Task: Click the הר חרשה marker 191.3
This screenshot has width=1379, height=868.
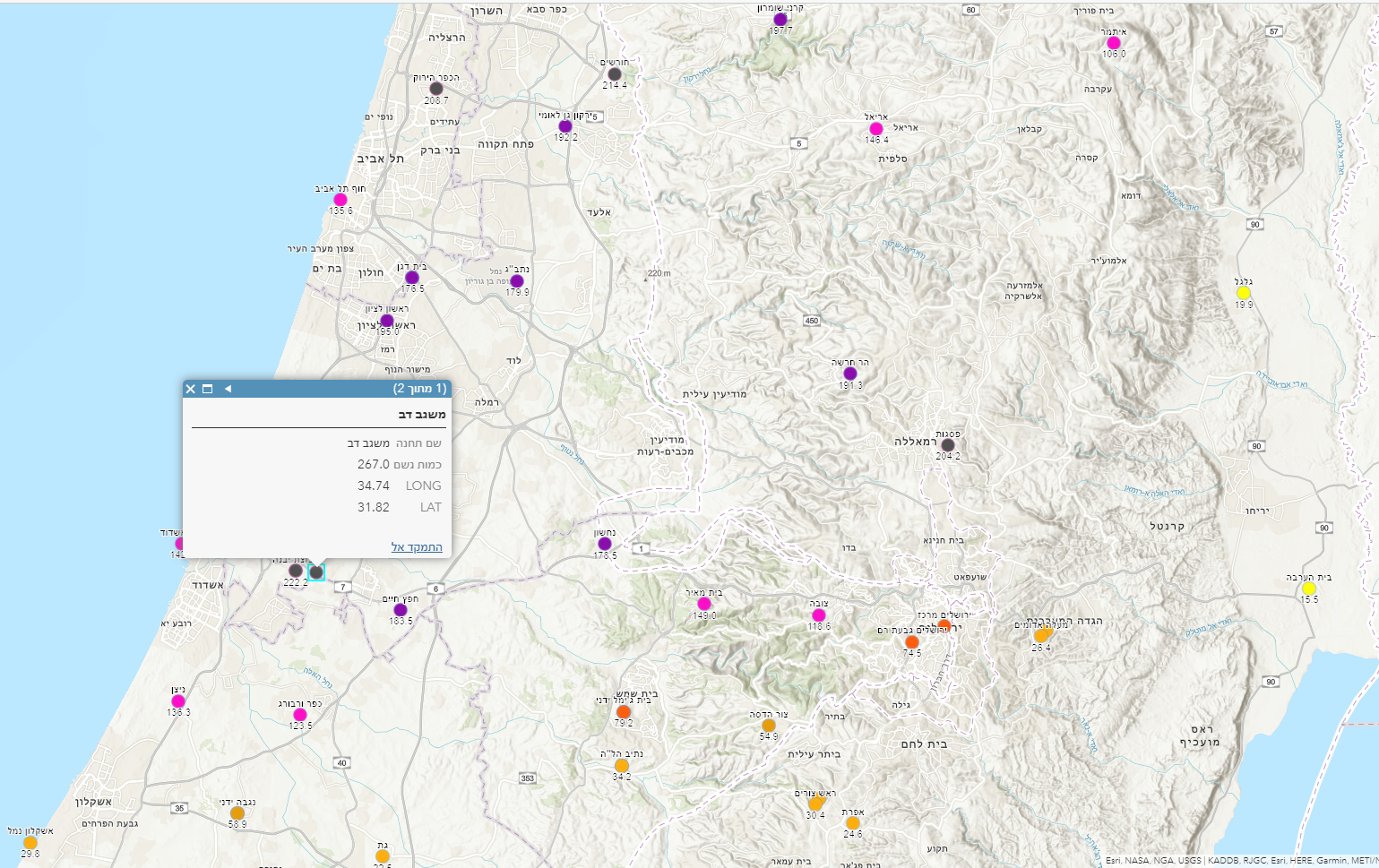Action: click(x=850, y=374)
